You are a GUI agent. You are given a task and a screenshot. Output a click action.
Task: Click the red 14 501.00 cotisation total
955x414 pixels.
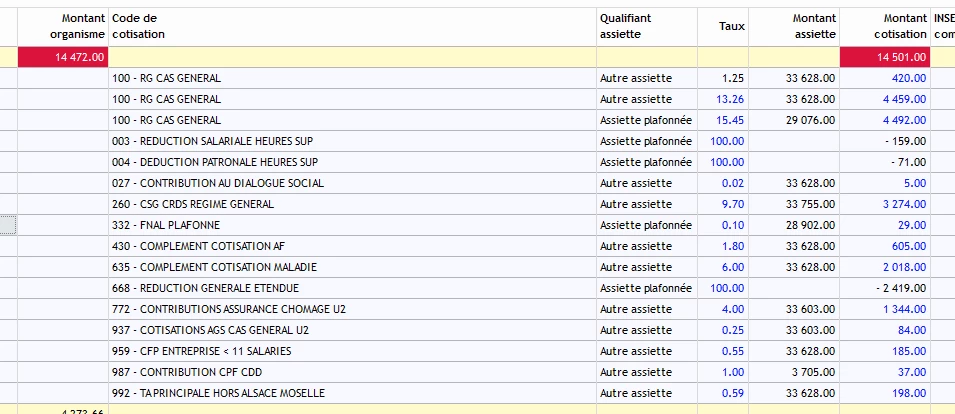(886, 57)
